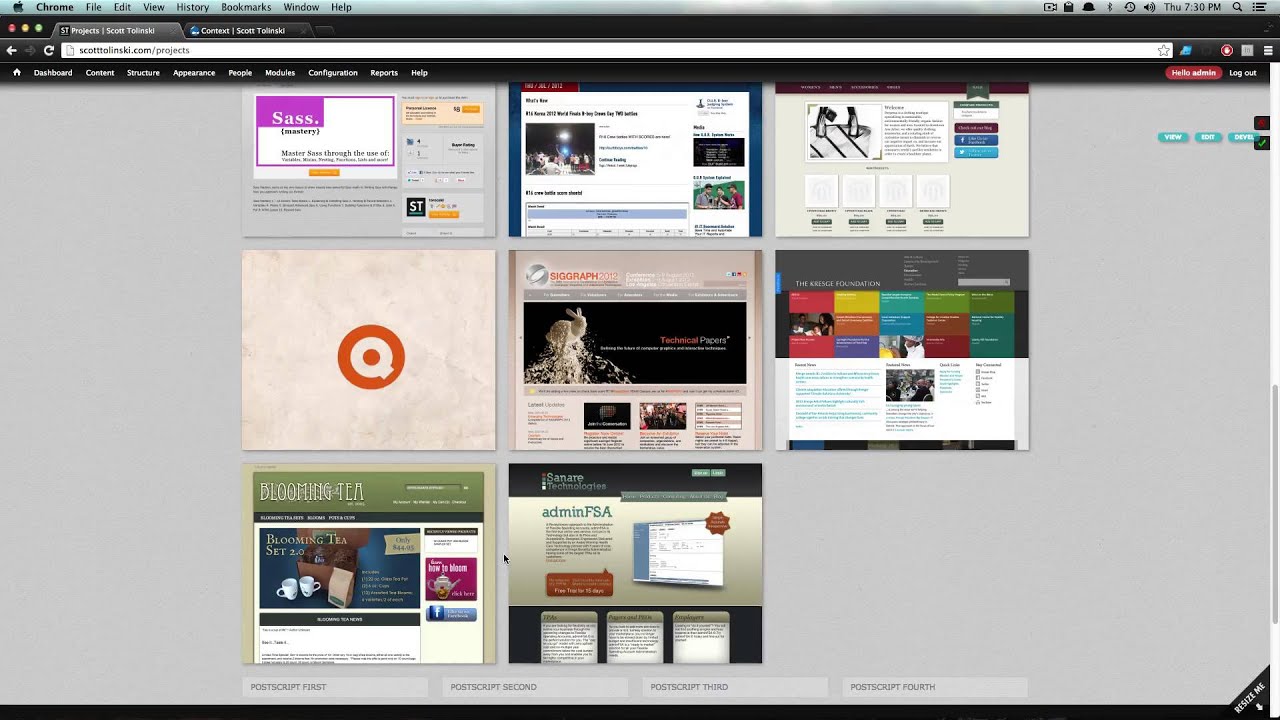1280x720 pixels.
Task: Open the Chrome hamburger menu
Action: pyautogui.click(x=1268, y=50)
